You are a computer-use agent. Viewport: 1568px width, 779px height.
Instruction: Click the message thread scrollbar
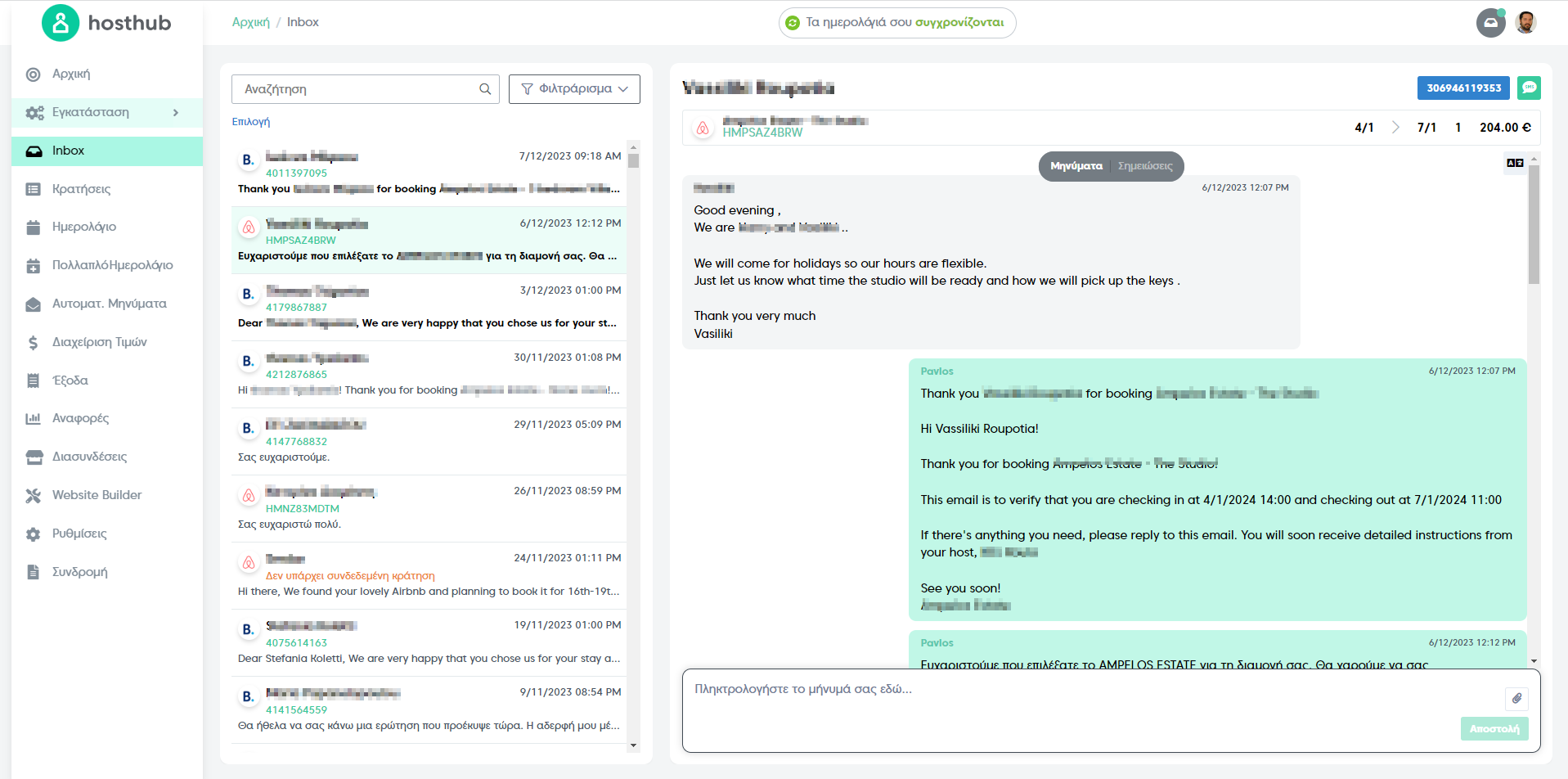coord(1534,409)
